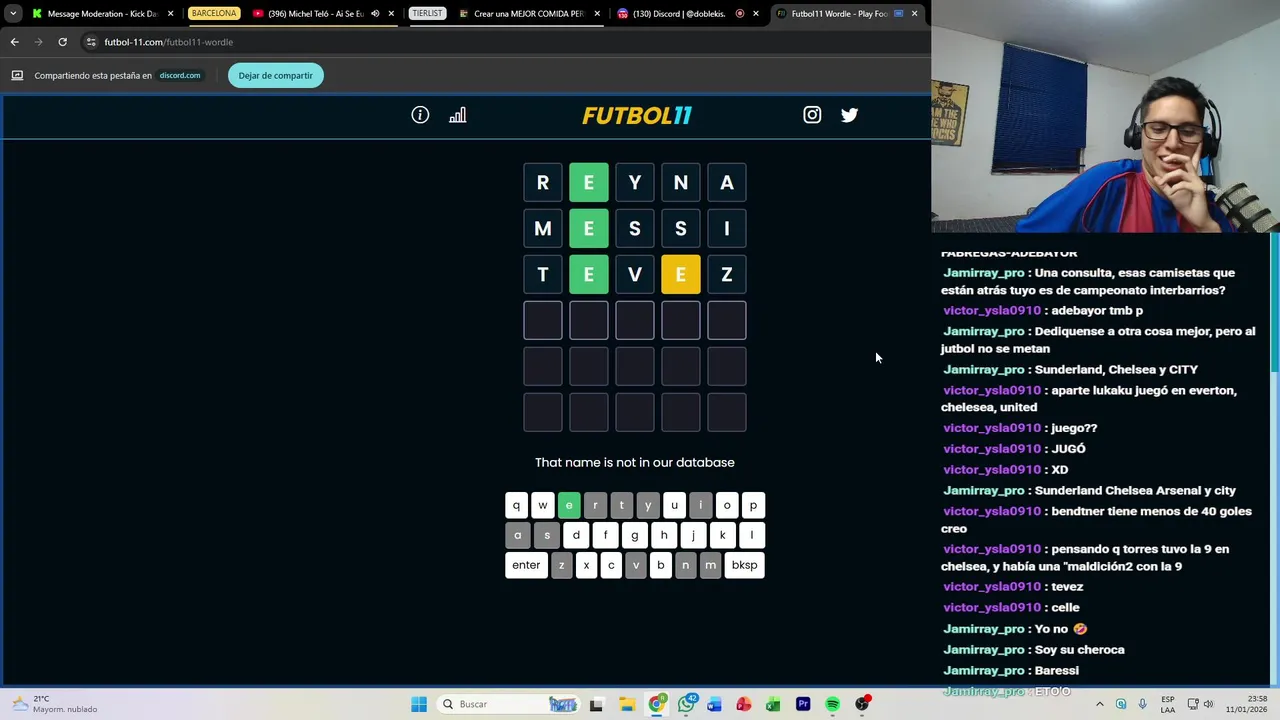Close the Futbol11 Wordle tab
Viewport: 1280px width, 720px height.
click(x=914, y=14)
